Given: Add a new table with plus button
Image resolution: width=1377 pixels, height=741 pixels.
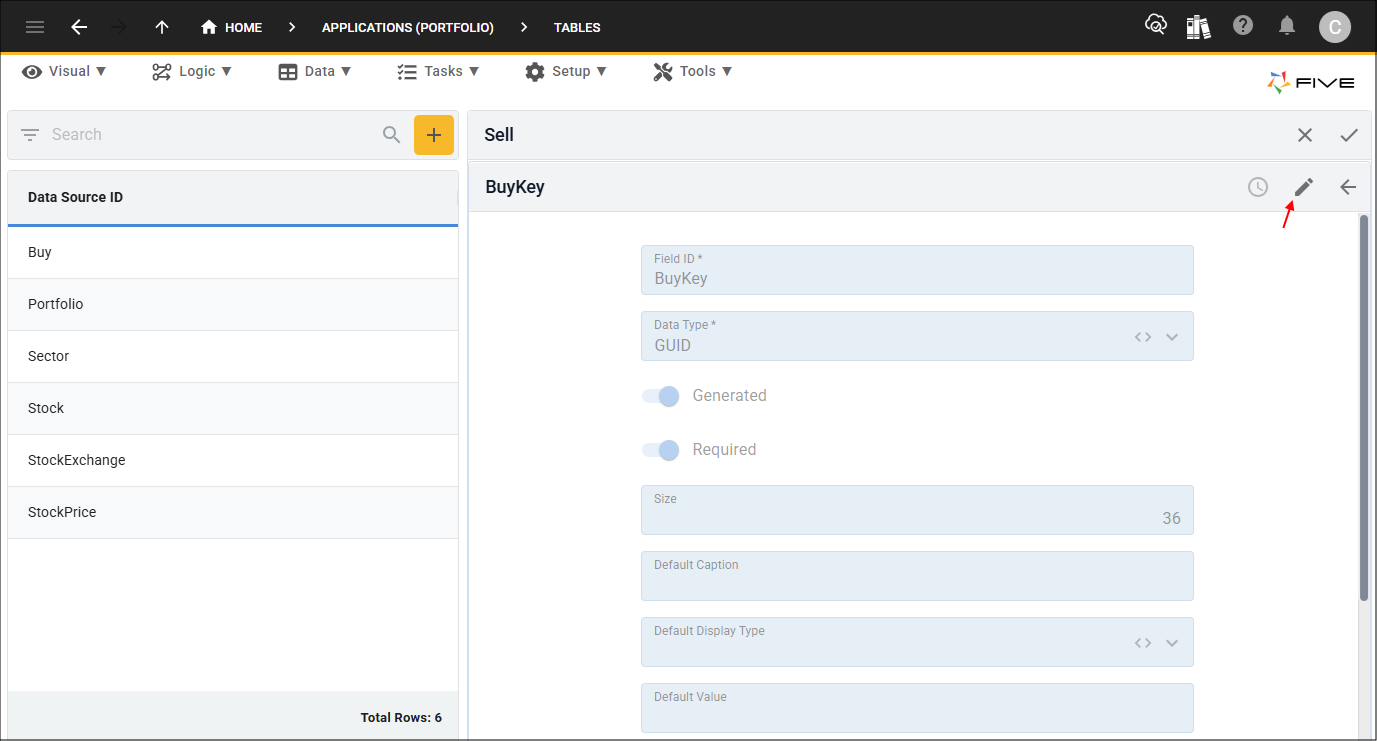Looking at the screenshot, I should pyautogui.click(x=434, y=135).
